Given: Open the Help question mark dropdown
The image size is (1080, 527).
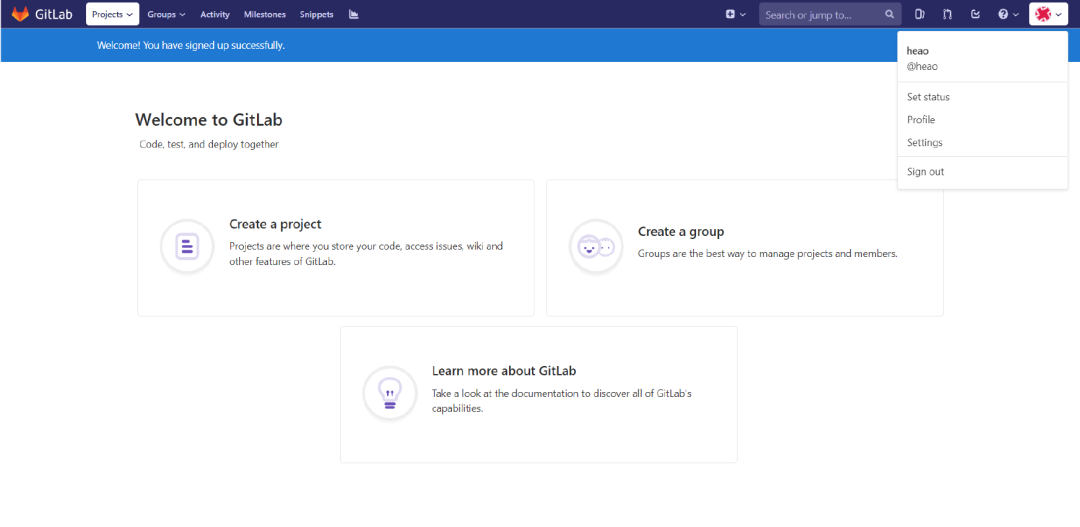Looking at the screenshot, I should point(1008,14).
